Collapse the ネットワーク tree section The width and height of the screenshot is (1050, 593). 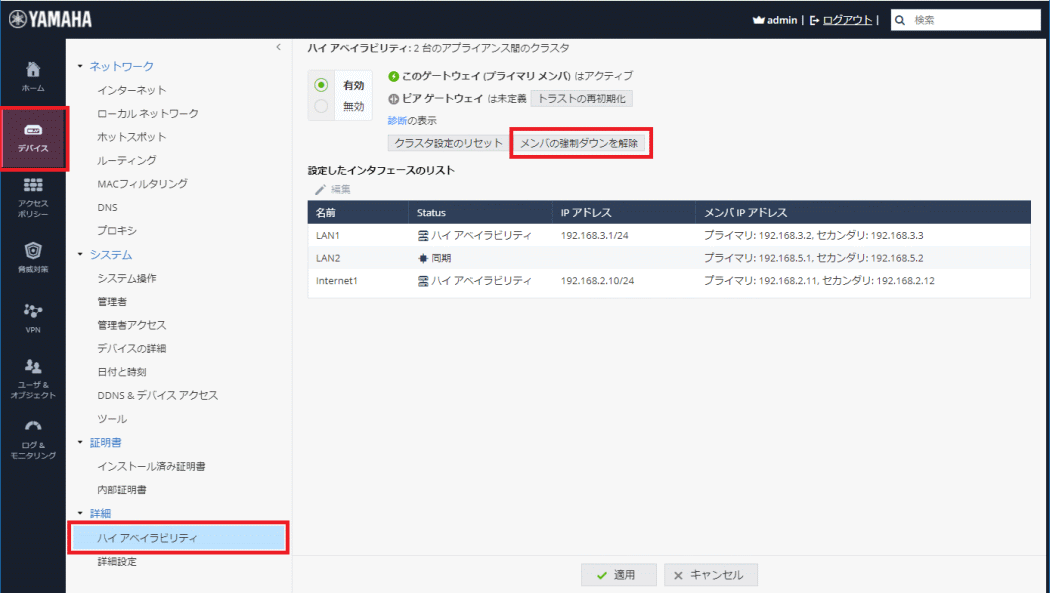pos(80,67)
